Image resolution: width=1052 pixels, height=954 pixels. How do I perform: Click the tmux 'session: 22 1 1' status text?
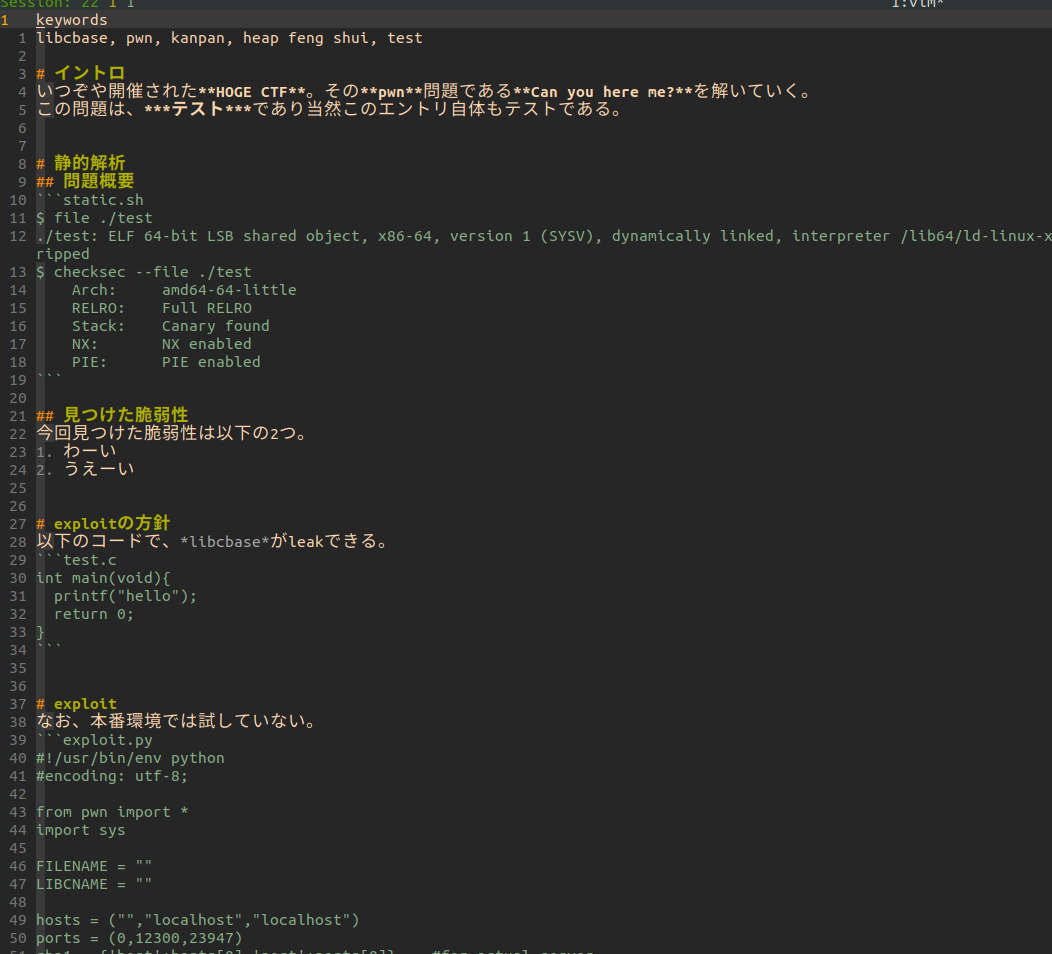point(67,4)
